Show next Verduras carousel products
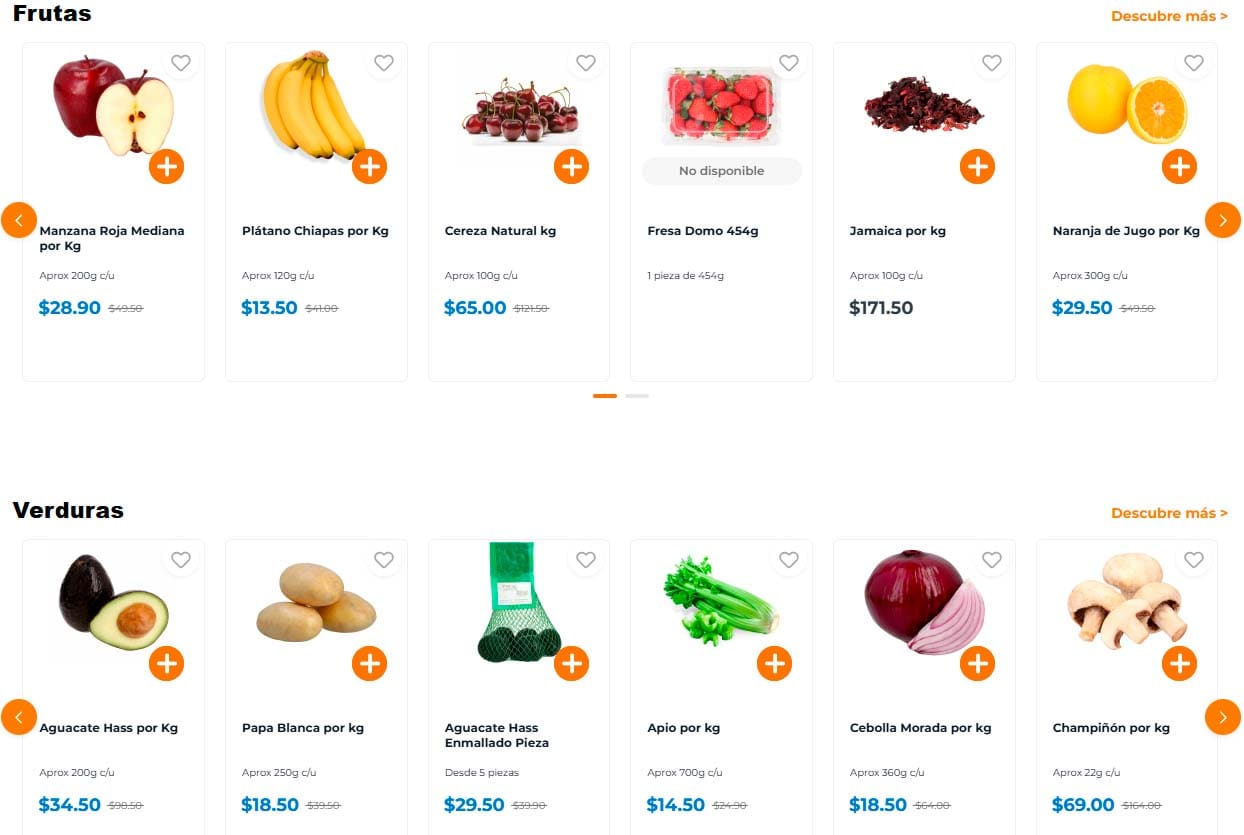 (1222, 717)
